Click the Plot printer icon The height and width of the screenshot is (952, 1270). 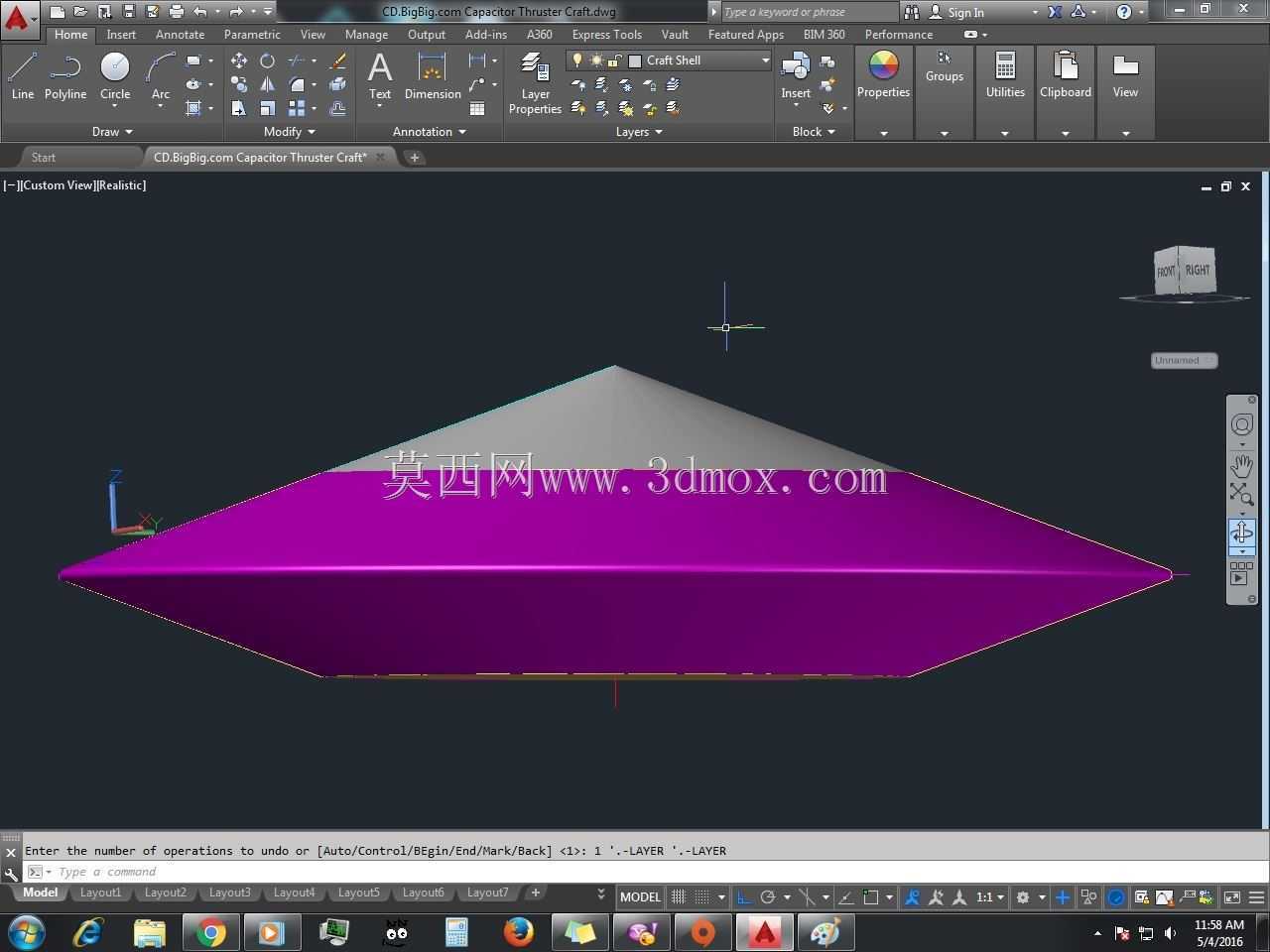[x=177, y=12]
